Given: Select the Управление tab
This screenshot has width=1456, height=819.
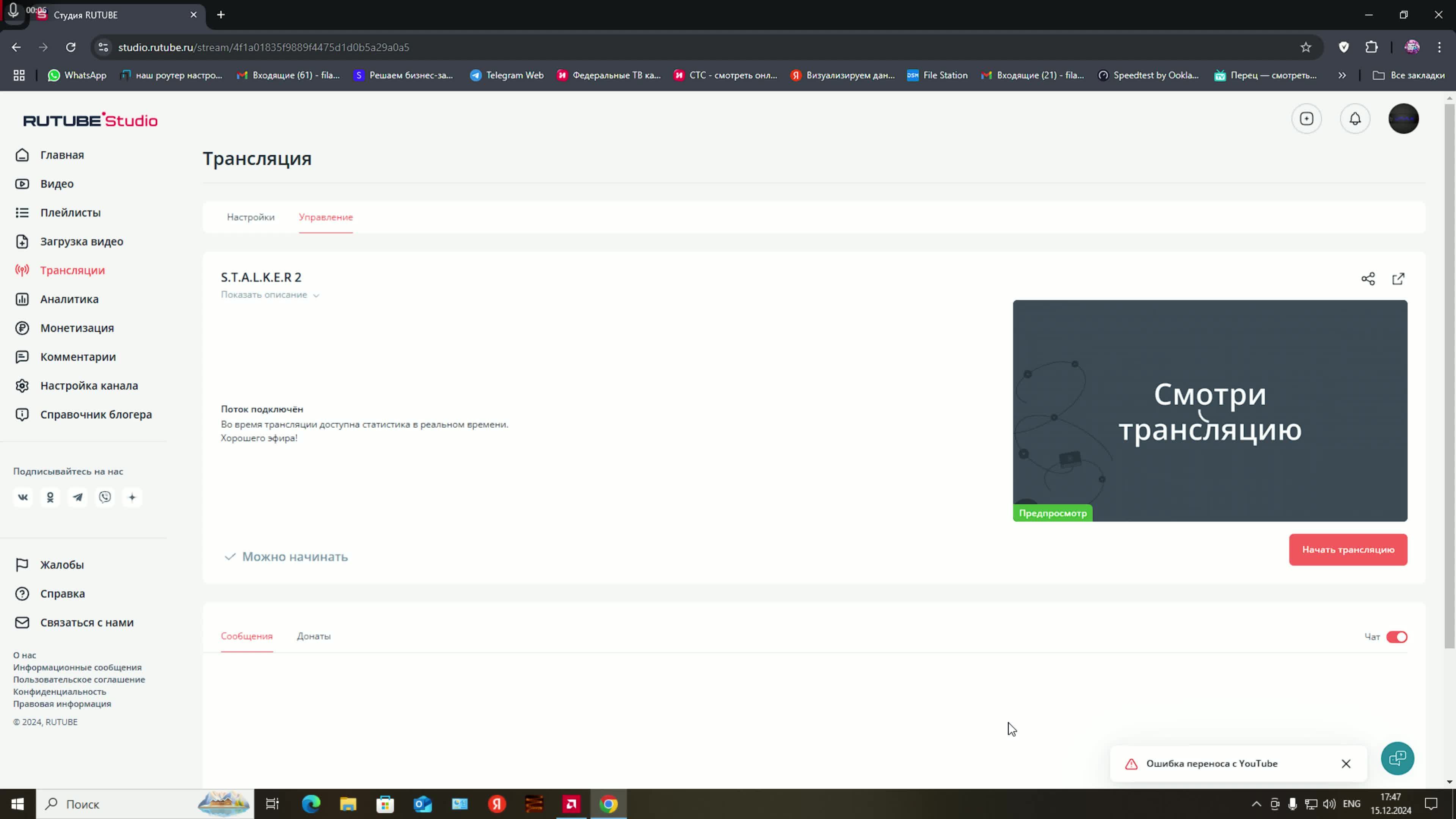Looking at the screenshot, I should click(326, 217).
